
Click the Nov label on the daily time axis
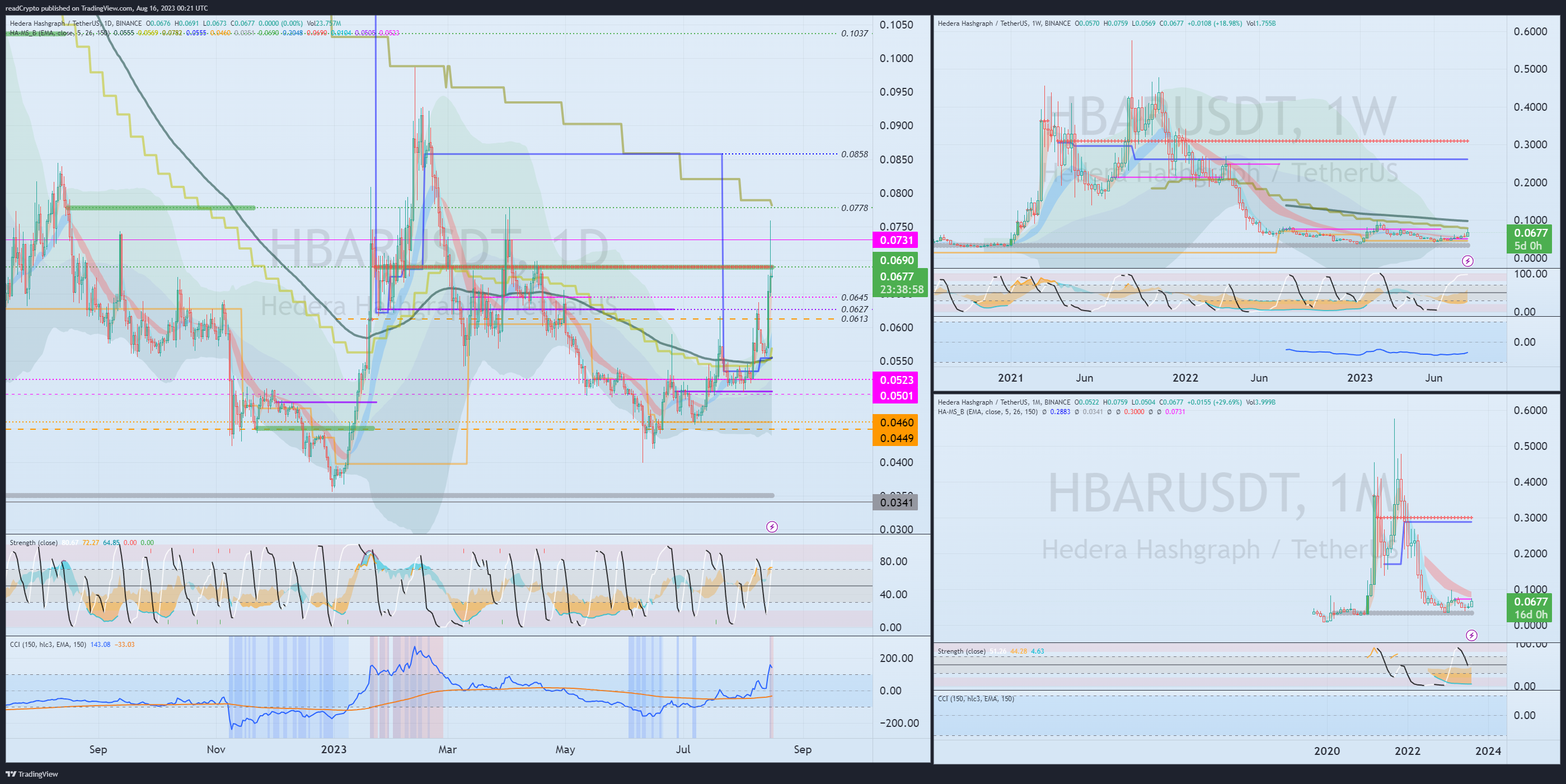click(216, 749)
